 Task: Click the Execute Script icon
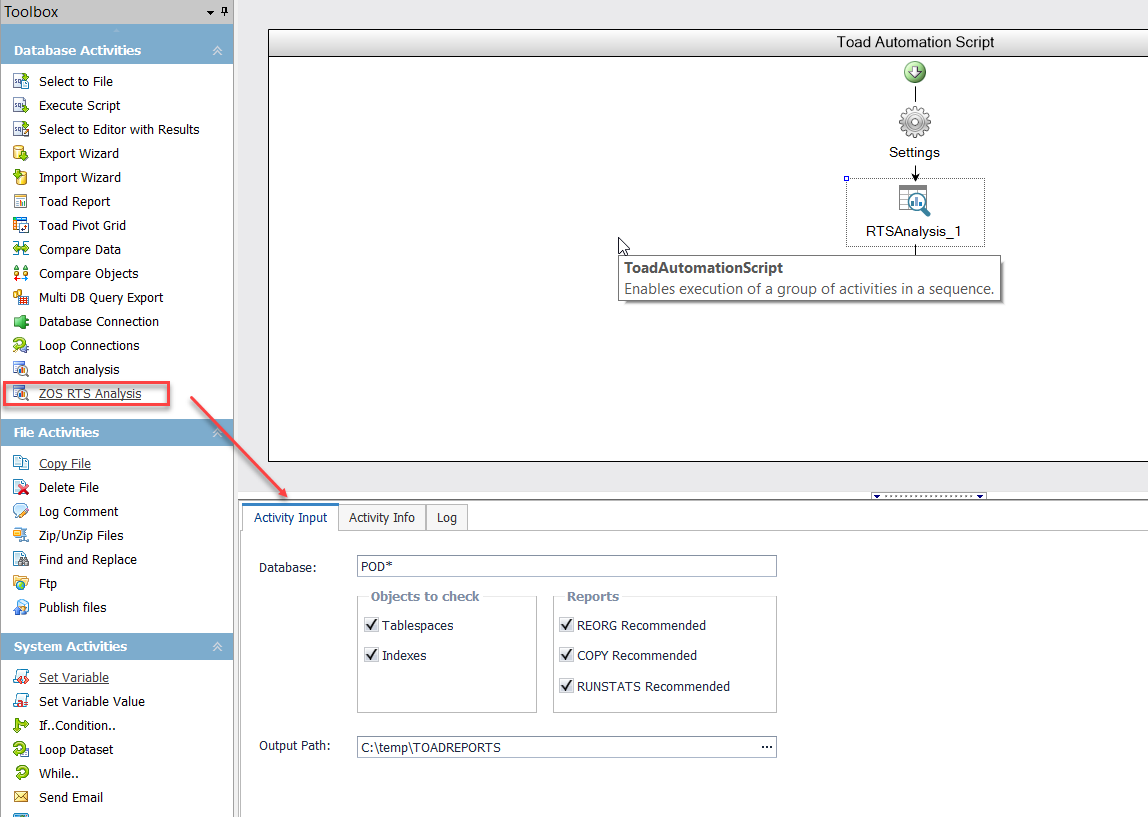click(x=21, y=105)
